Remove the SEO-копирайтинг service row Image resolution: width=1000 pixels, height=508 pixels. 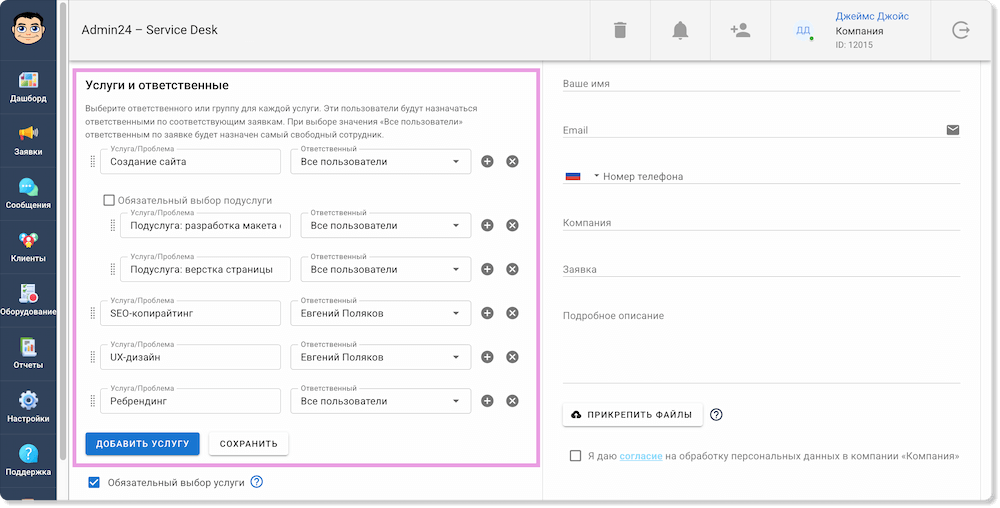[x=512, y=313]
